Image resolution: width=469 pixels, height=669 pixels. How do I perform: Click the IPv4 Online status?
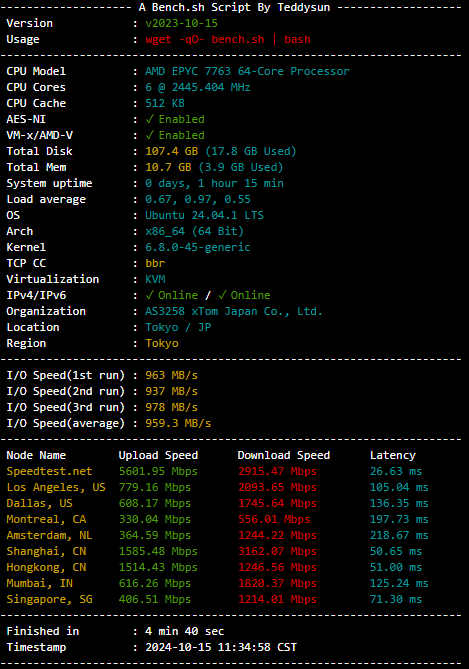pos(172,295)
